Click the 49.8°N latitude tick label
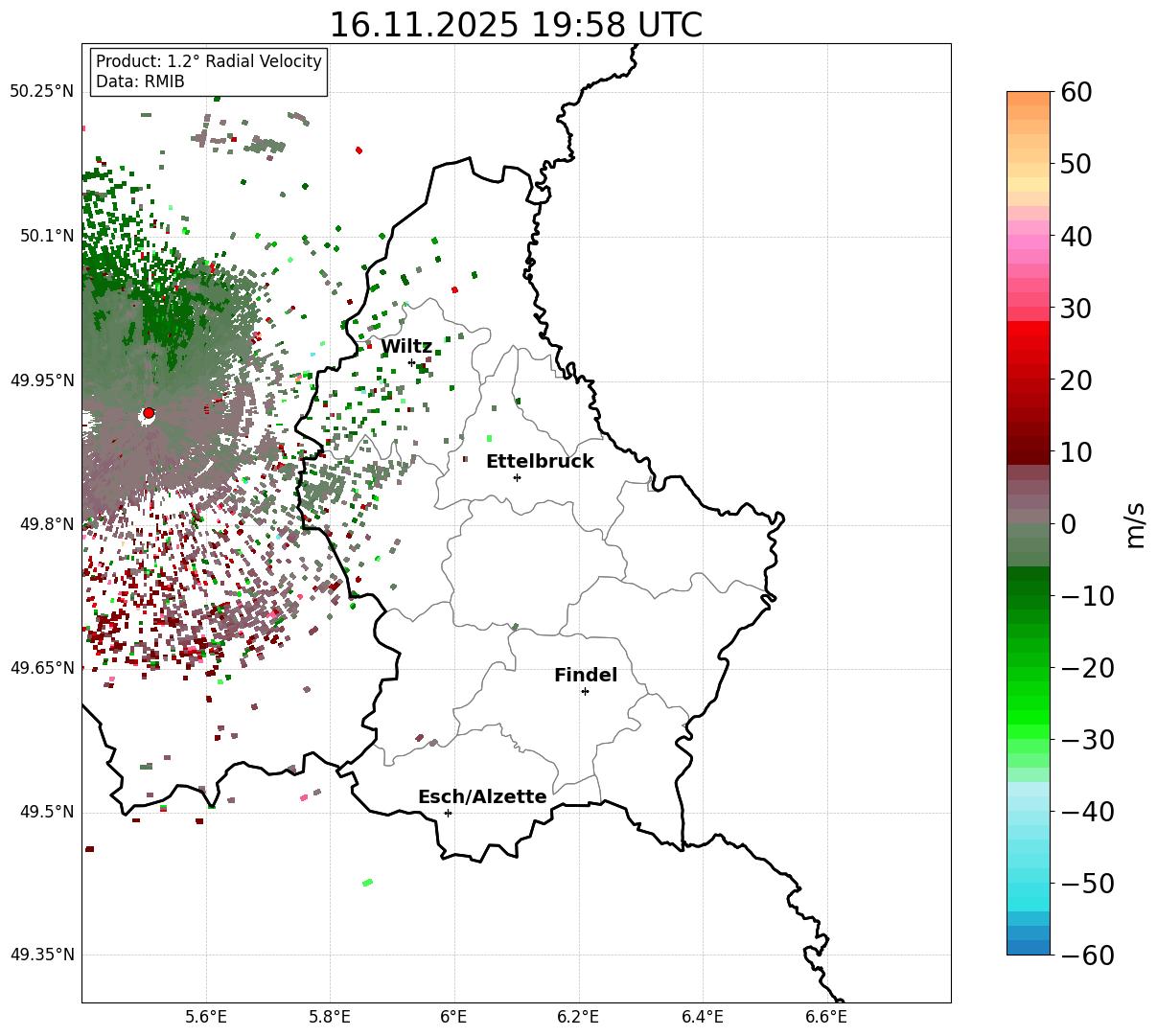This screenshot has height=1036, width=1157. tap(46, 524)
